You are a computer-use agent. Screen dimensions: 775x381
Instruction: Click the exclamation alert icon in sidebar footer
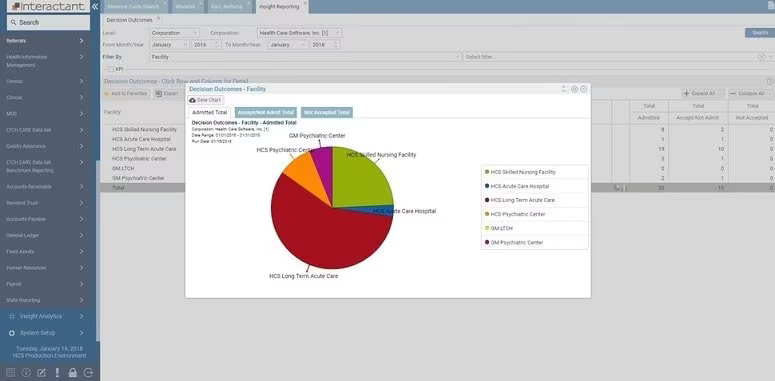coord(57,373)
